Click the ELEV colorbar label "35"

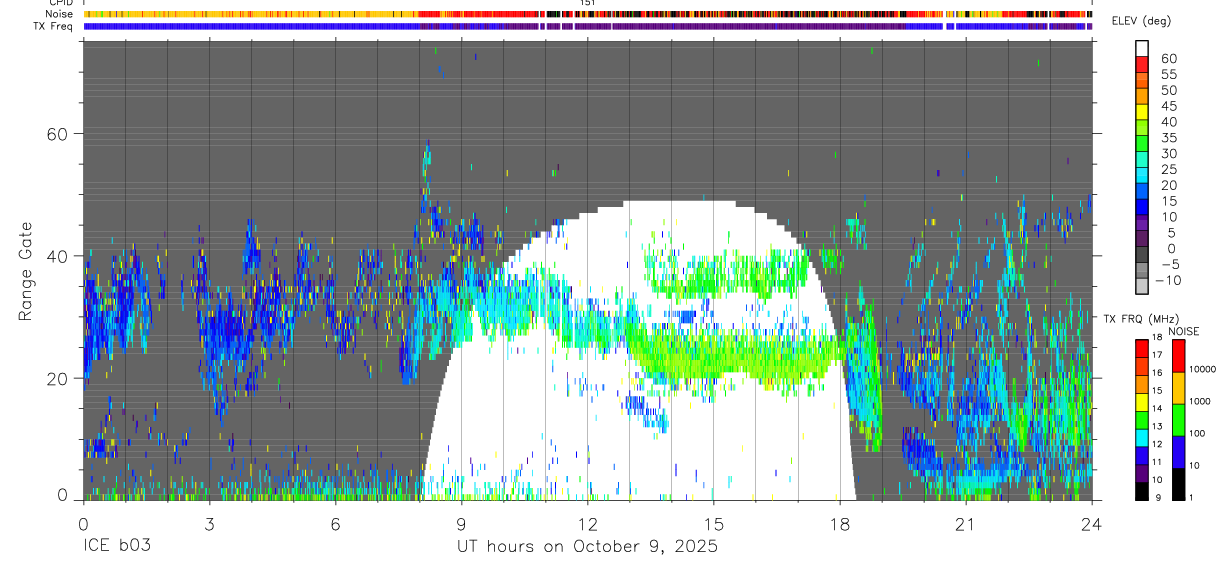click(1168, 138)
